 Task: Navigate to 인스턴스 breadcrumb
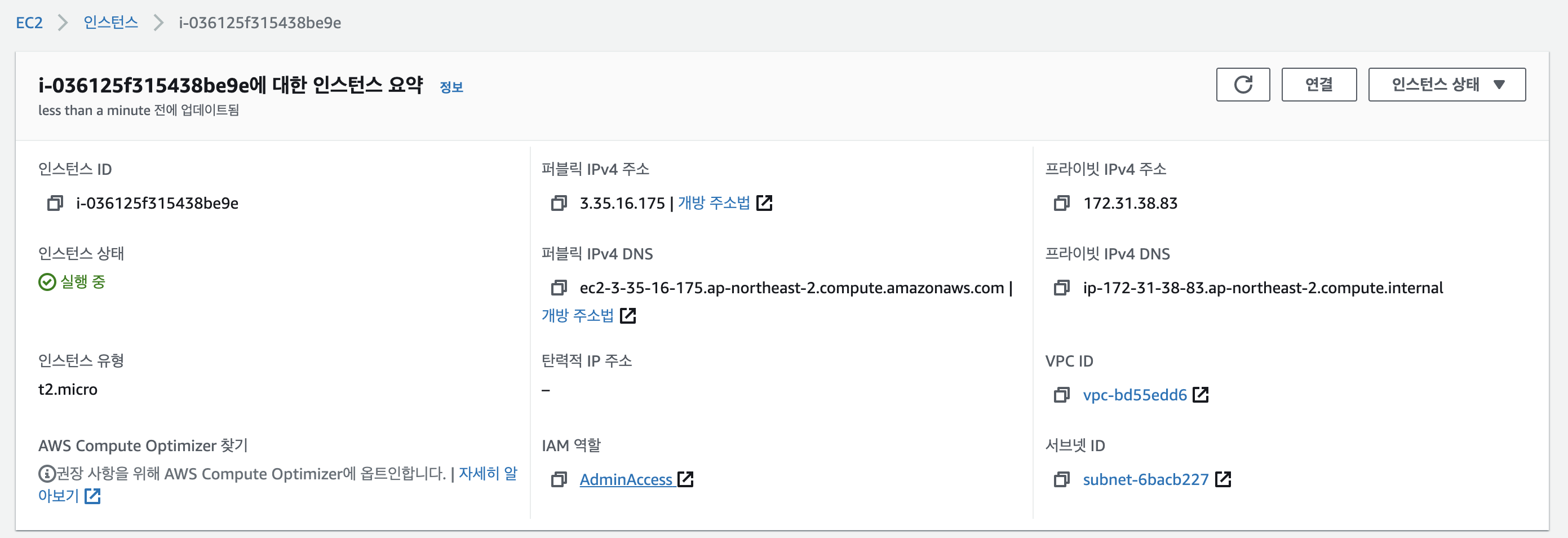110,23
